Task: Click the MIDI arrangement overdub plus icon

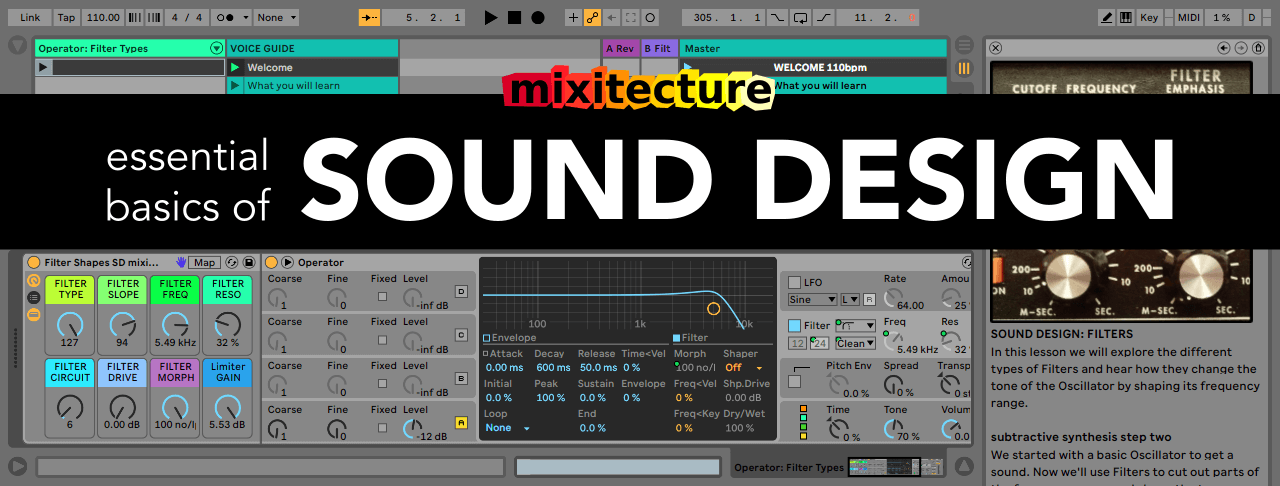Action: (x=573, y=17)
